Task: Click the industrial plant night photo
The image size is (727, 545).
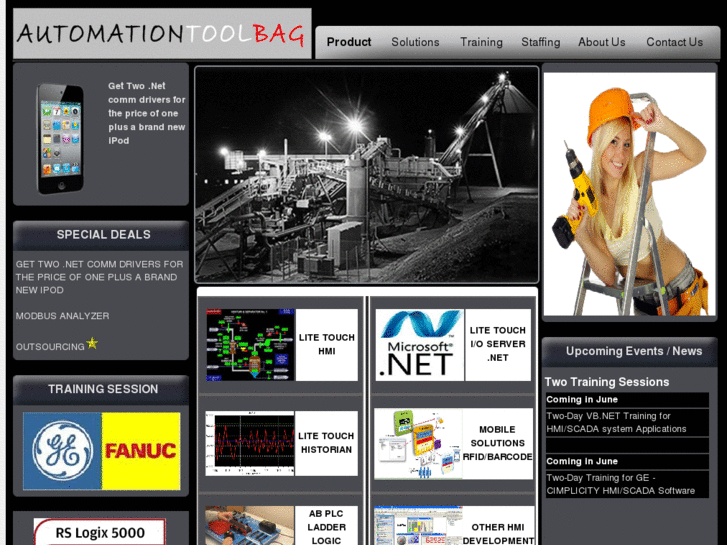Action: 366,174
